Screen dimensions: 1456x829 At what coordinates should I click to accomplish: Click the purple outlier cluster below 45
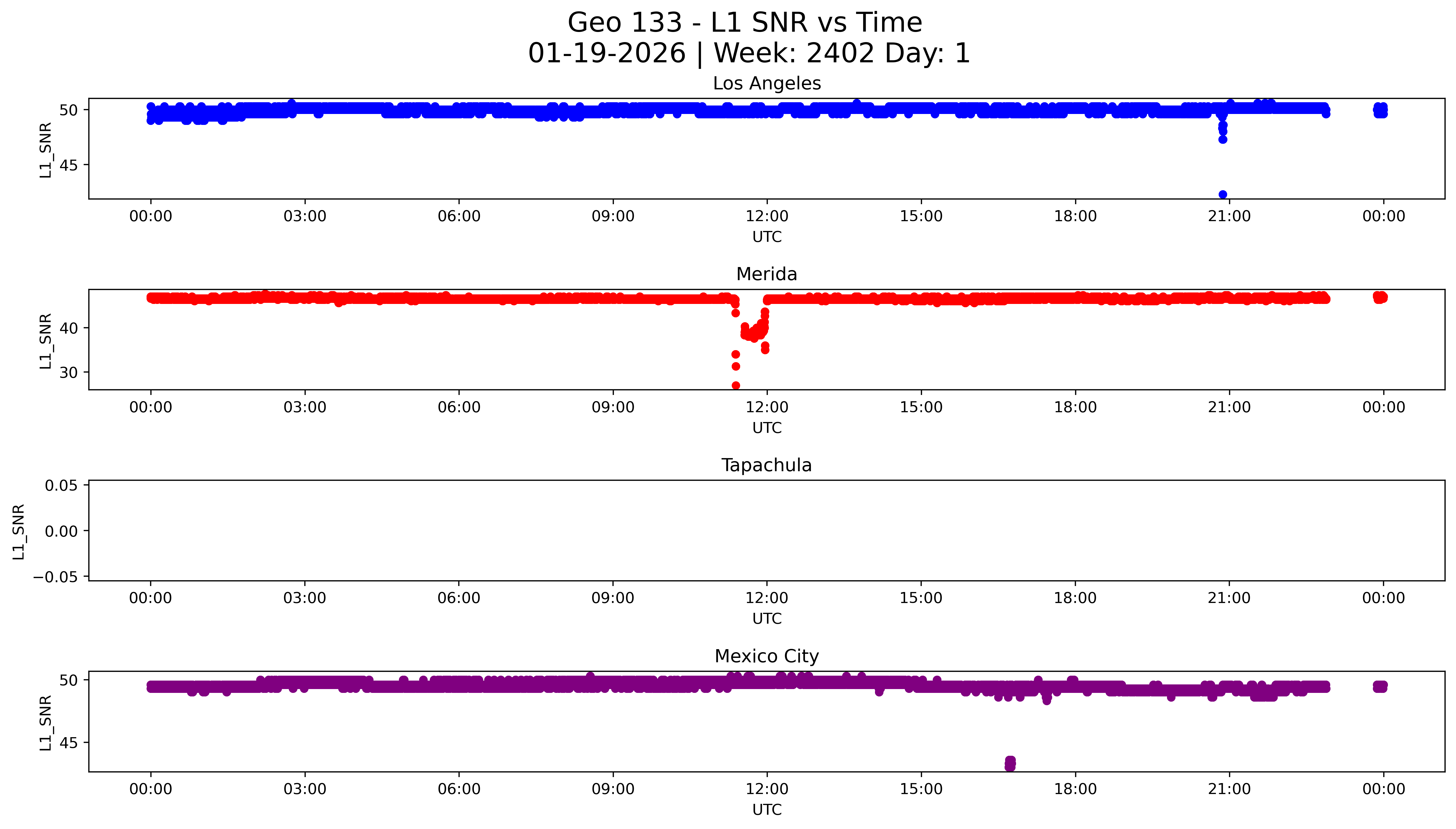(1010, 763)
